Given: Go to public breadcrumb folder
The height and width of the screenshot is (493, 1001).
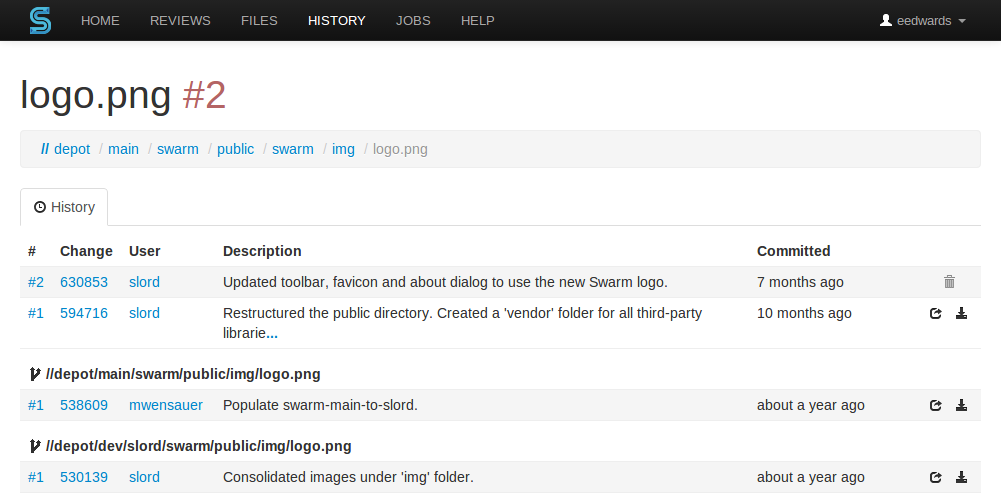Looking at the screenshot, I should pyautogui.click(x=236, y=149).
